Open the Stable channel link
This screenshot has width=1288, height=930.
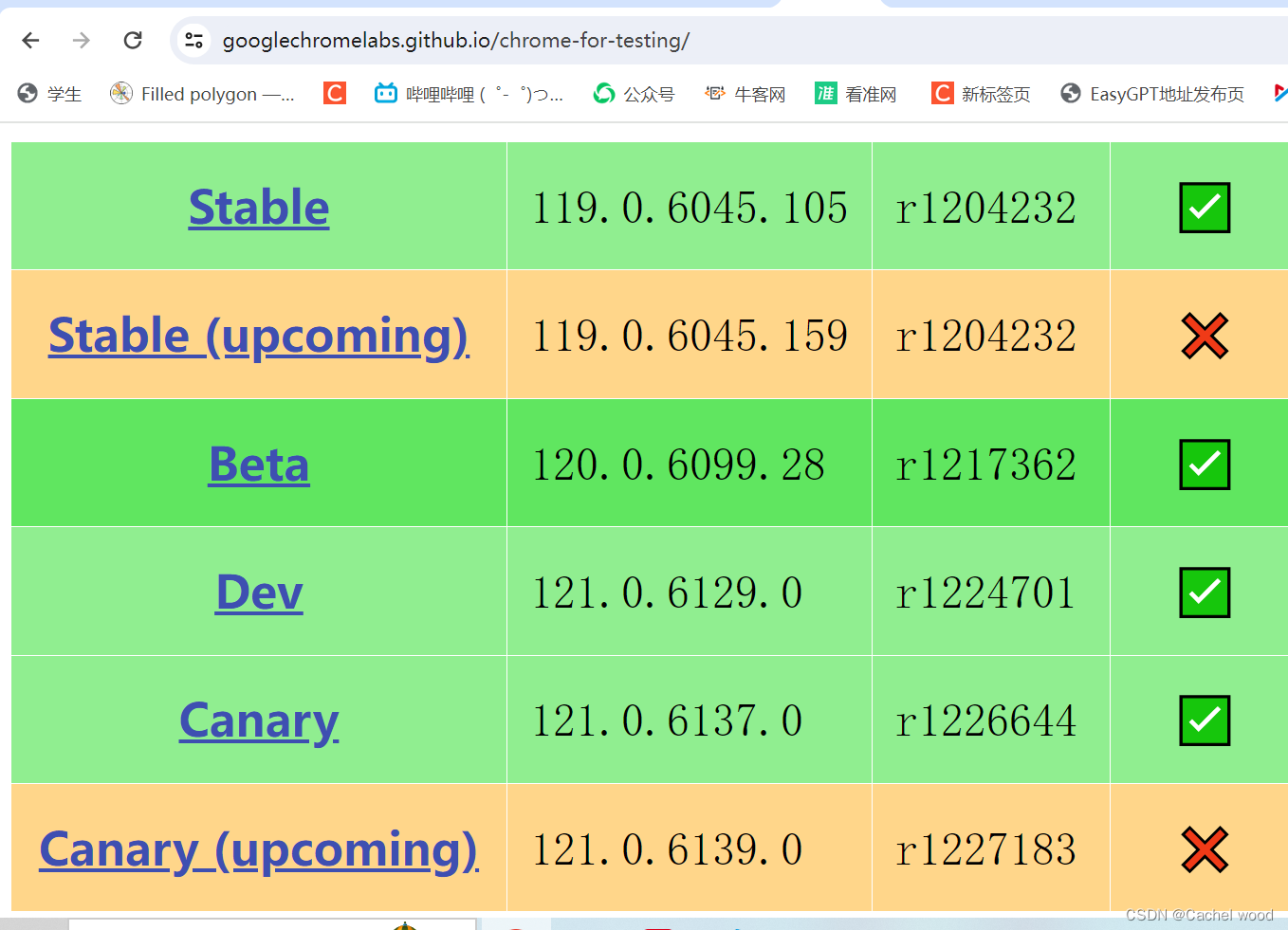coord(259,208)
